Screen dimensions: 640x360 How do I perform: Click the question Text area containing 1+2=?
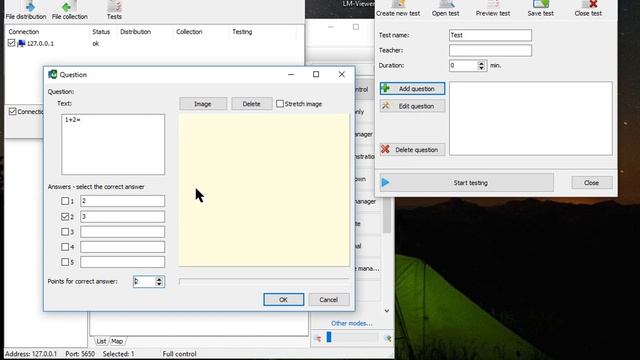pyautogui.click(x=113, y=144)
